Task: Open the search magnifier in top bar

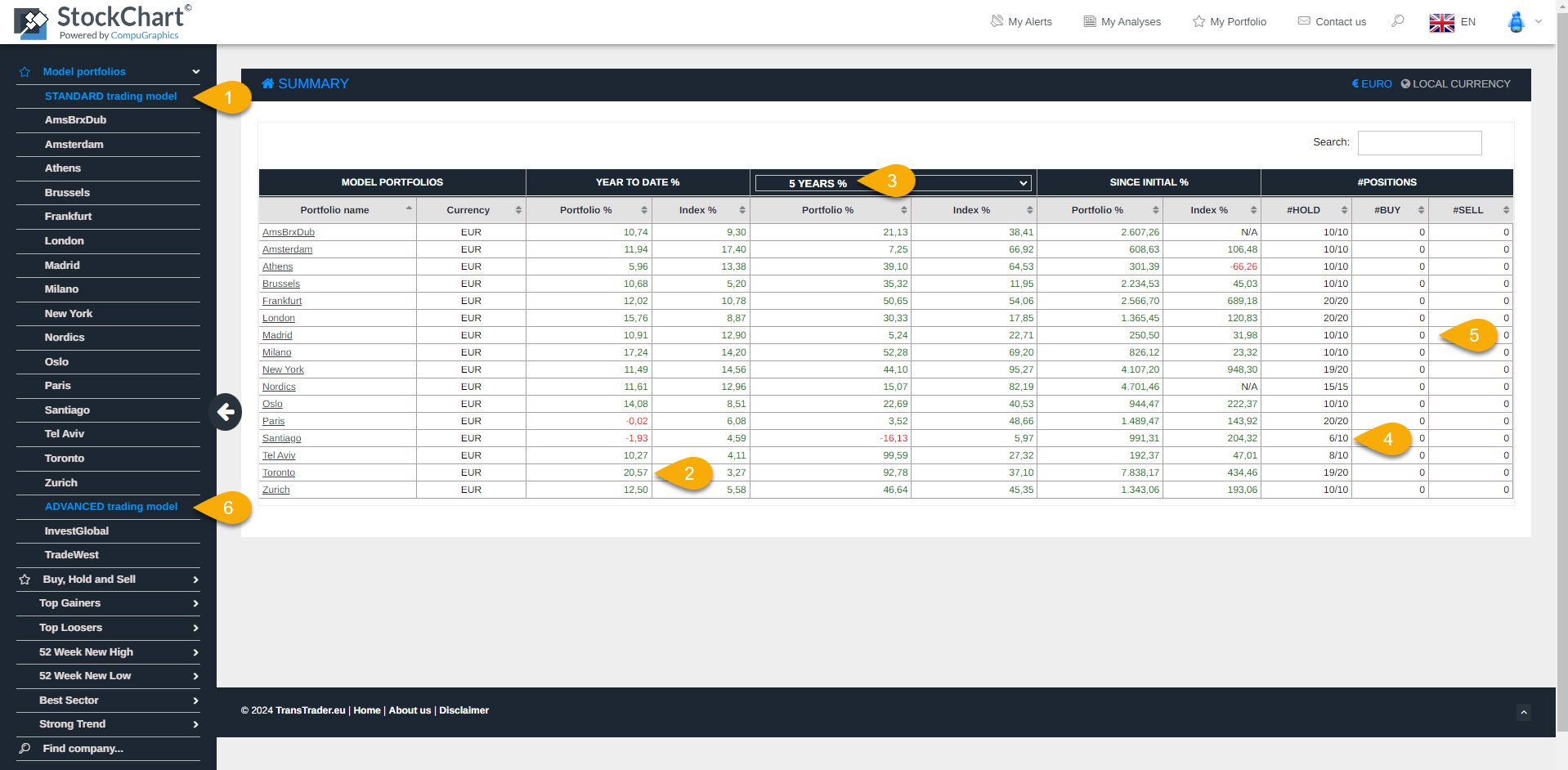Action: (1397, 21)
